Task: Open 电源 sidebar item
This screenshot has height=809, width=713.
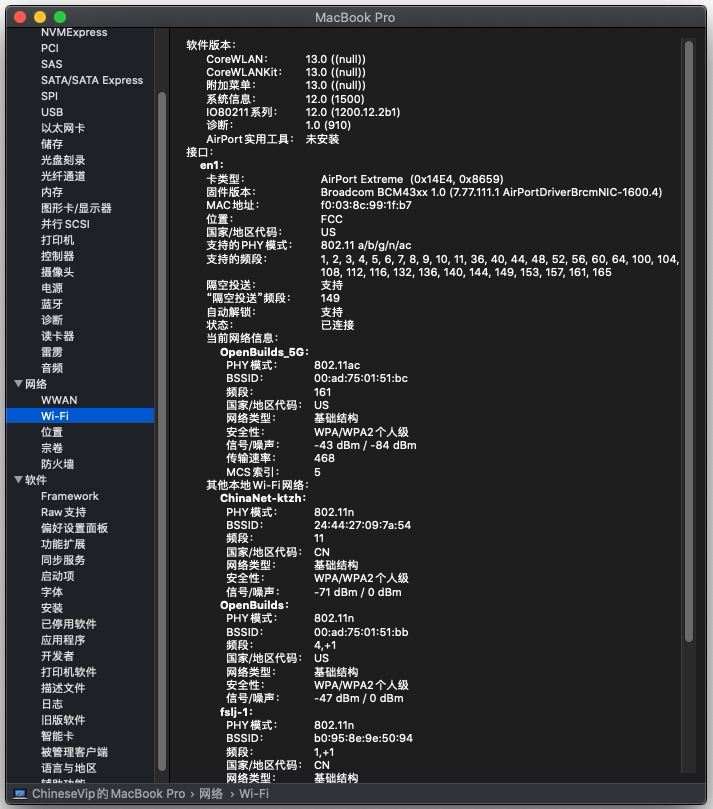Action: (52, 288)
